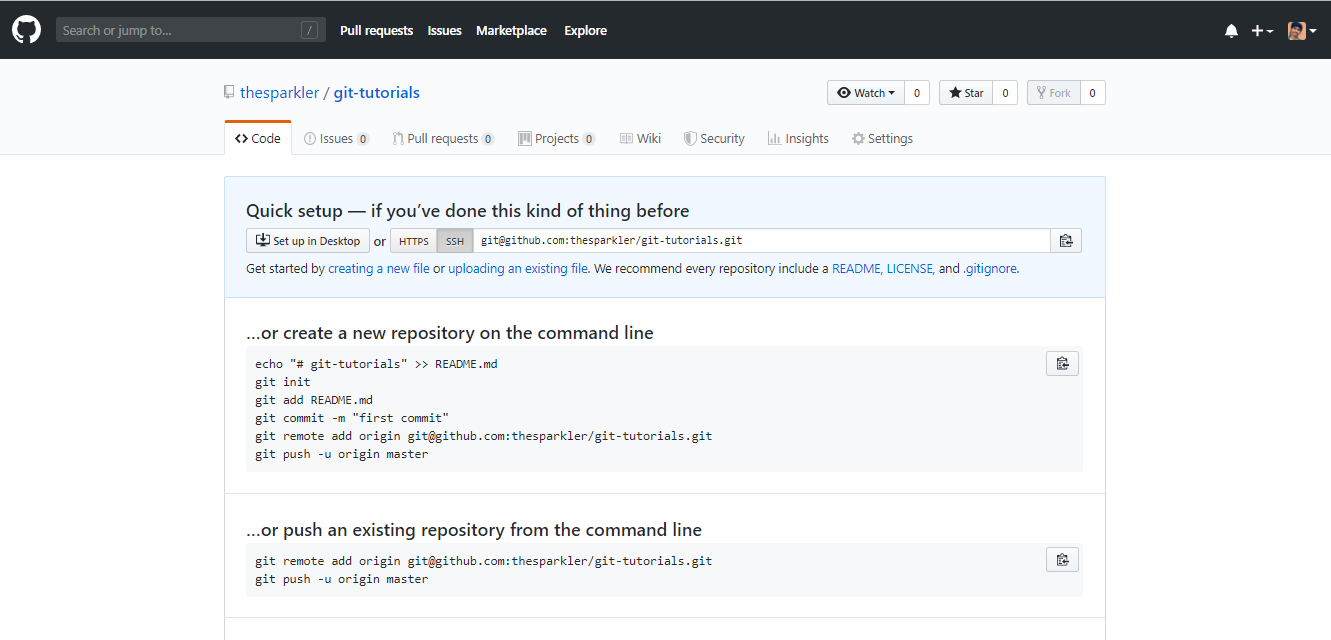This screenshot has width=1331, height=640.
Task: Open the LICENSE link
Action: pos(910,269)
